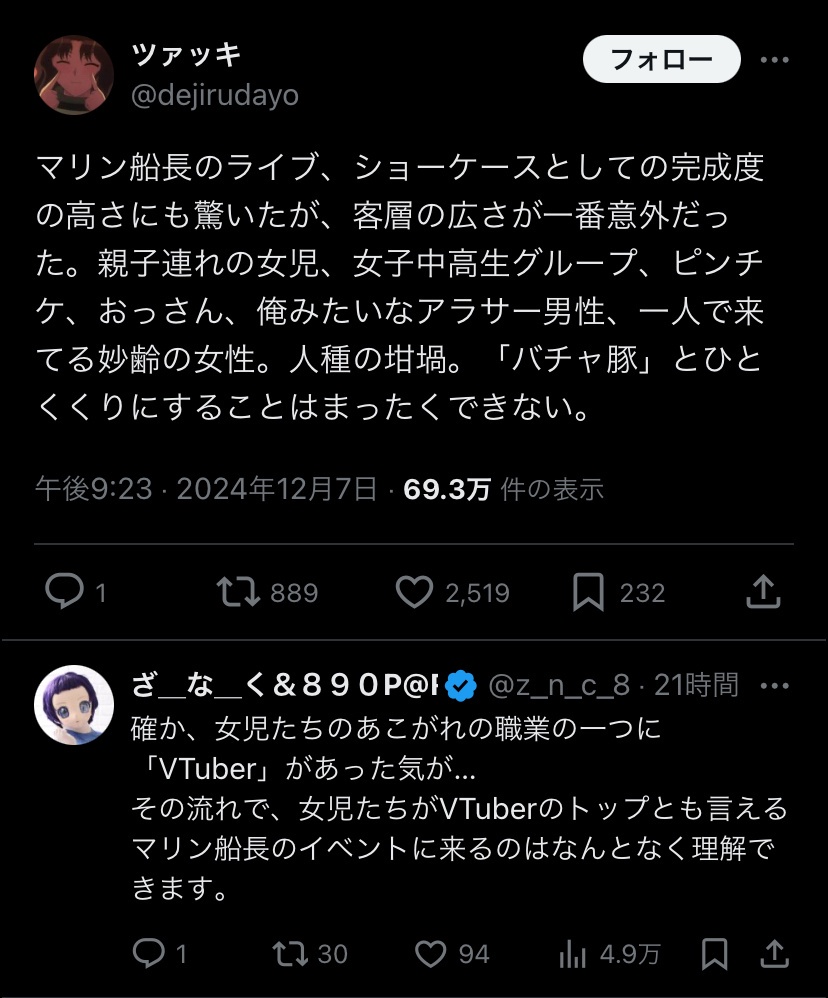The height and width of the screenshot is (998, 828).
Task: Open ツァッキ's profile picture
Action: (x=74, y=74)
